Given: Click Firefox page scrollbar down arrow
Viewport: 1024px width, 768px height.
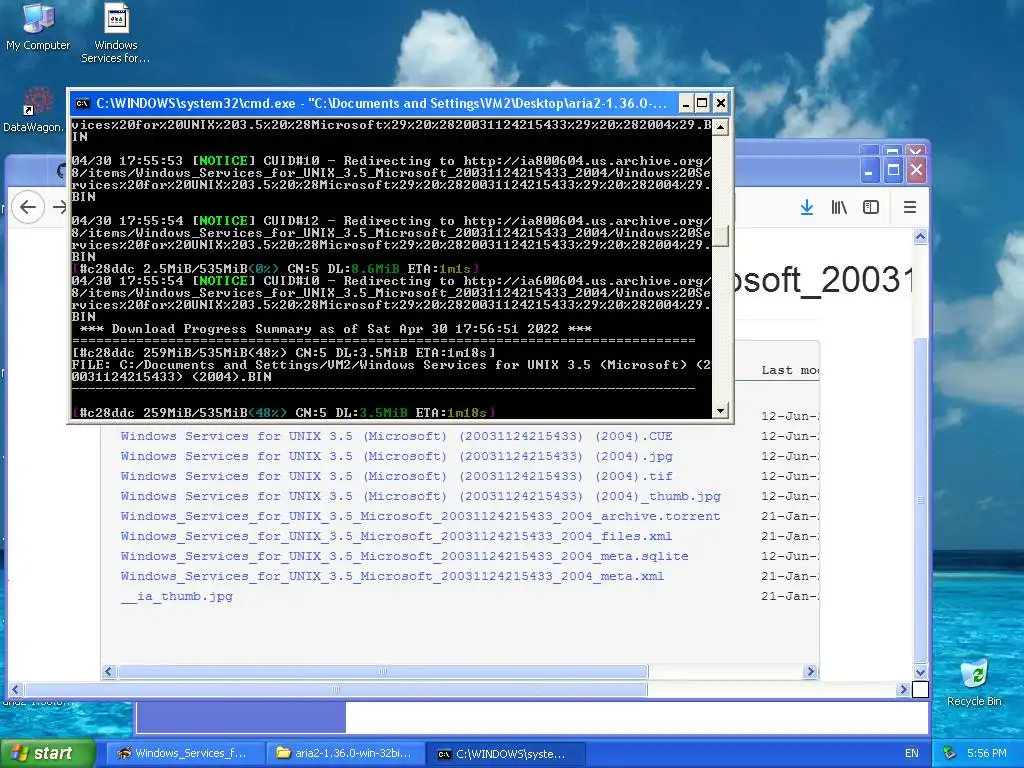Looking at the screenshot, I should [920, 672].
